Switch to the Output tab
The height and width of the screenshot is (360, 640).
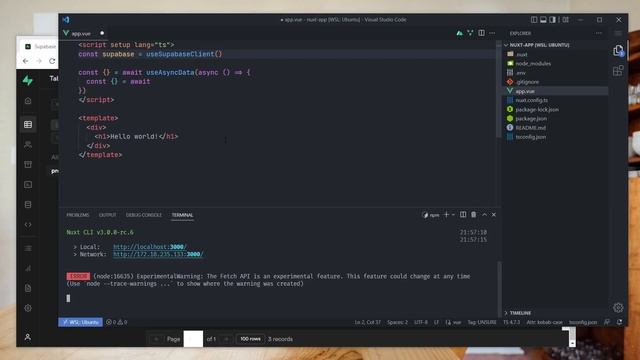coord(107,215)
